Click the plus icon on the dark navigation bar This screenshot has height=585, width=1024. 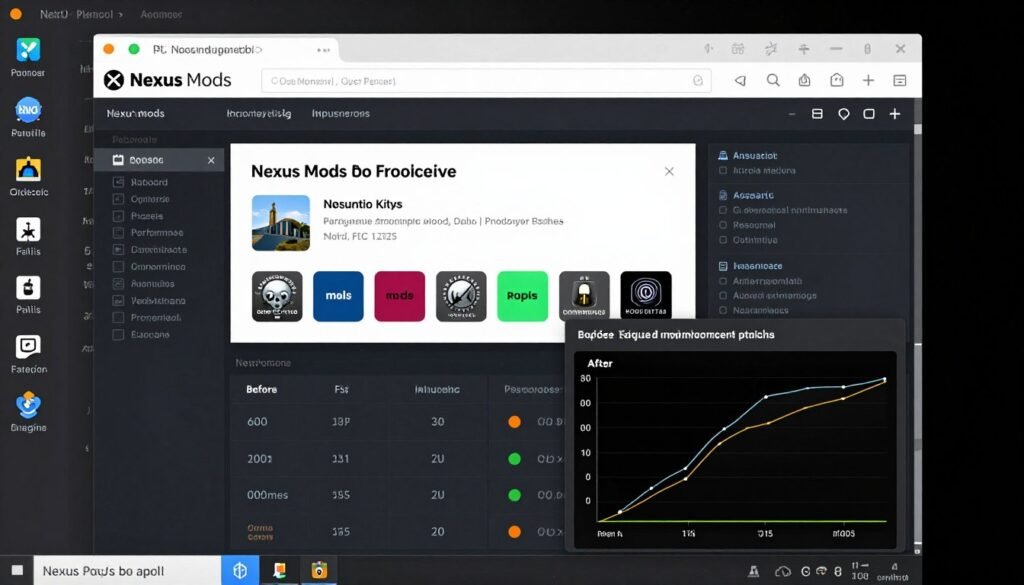tap(895, 114)
